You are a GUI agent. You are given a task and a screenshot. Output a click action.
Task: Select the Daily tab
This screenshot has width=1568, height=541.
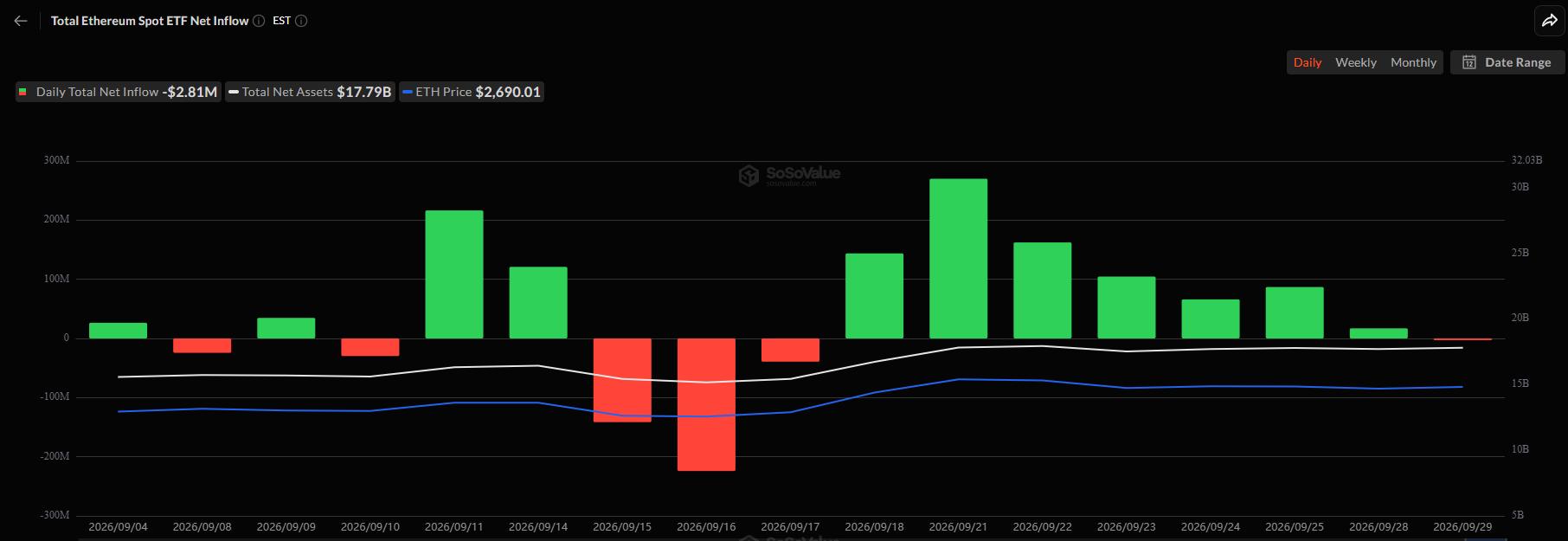pos(1308,62)
